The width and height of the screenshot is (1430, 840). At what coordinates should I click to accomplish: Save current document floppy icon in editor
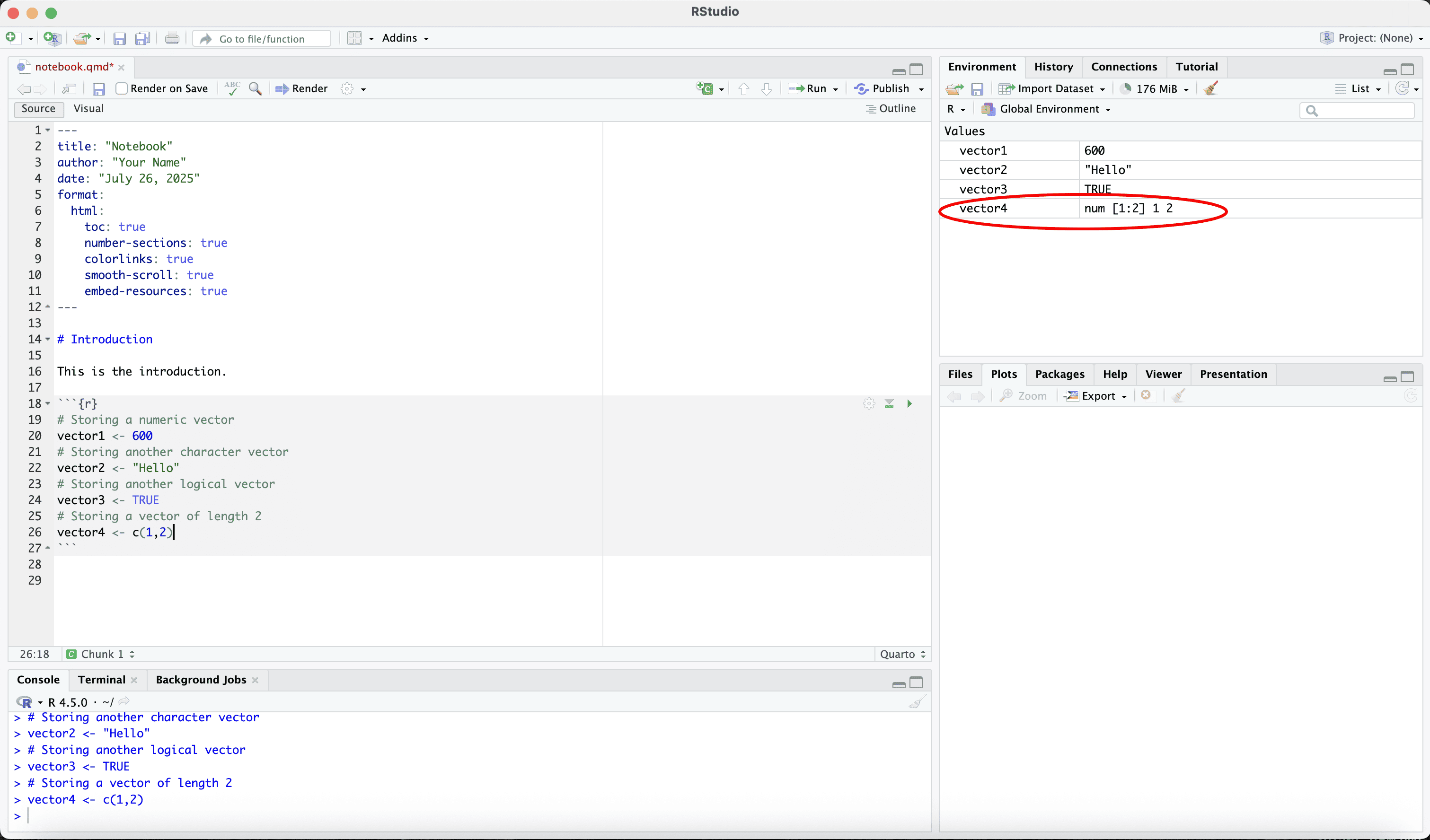(x=99, y=89)
